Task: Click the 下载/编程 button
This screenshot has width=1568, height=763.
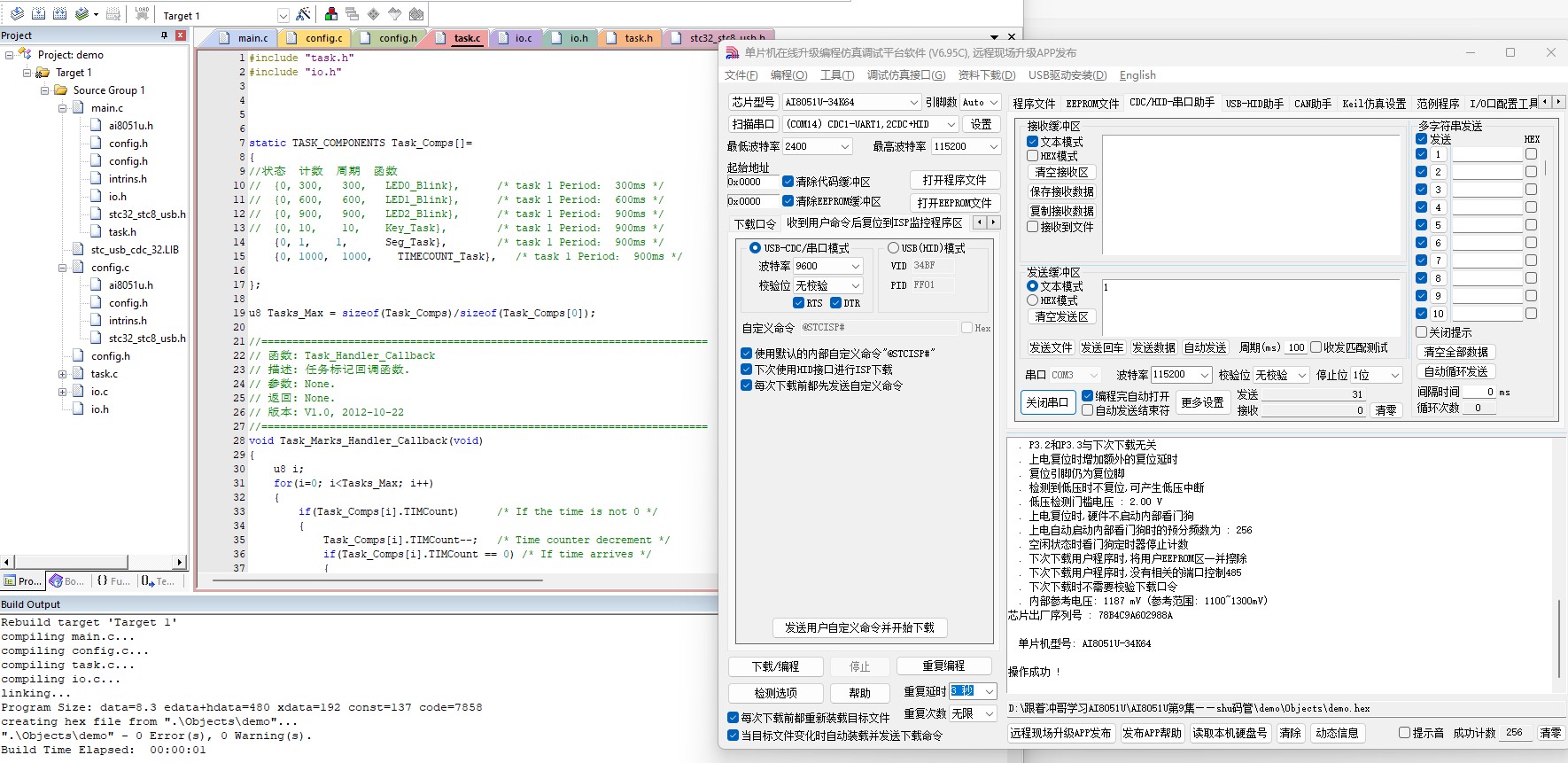Action: point(775,666)
